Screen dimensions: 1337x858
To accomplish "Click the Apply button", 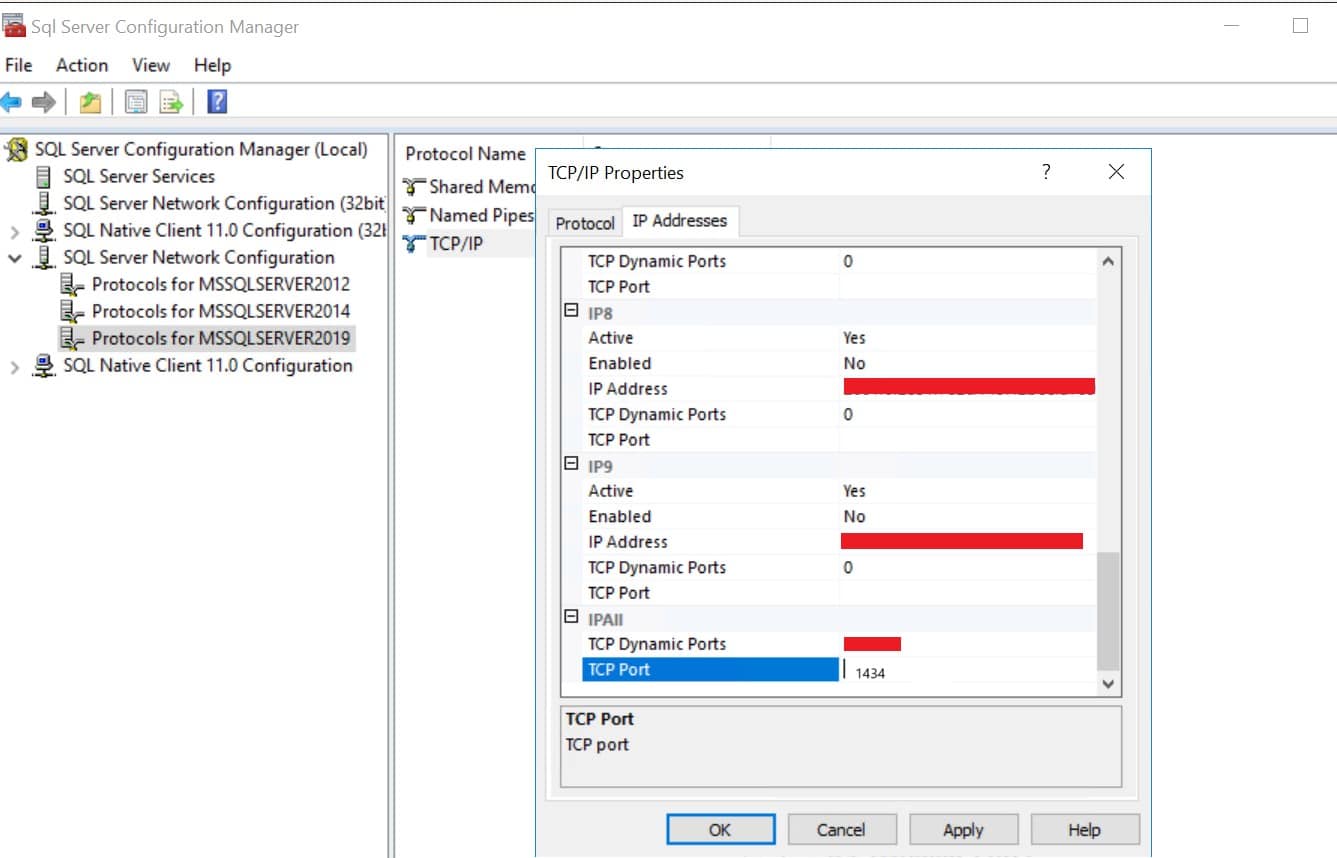I will (963, 830).
